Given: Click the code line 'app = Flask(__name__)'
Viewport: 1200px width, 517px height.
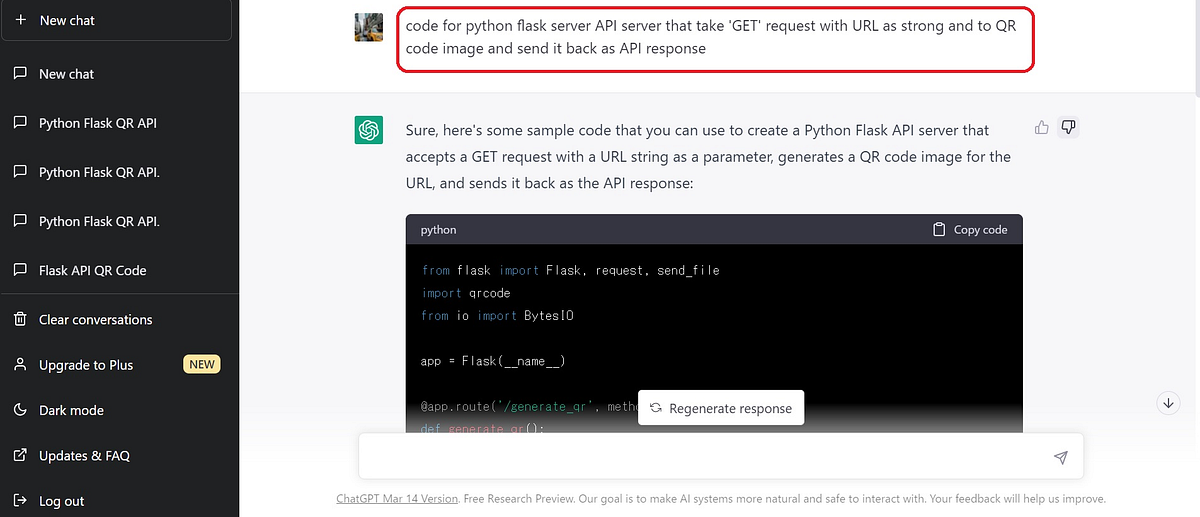Looking at the screenshot, I should (x=494, y=361).
